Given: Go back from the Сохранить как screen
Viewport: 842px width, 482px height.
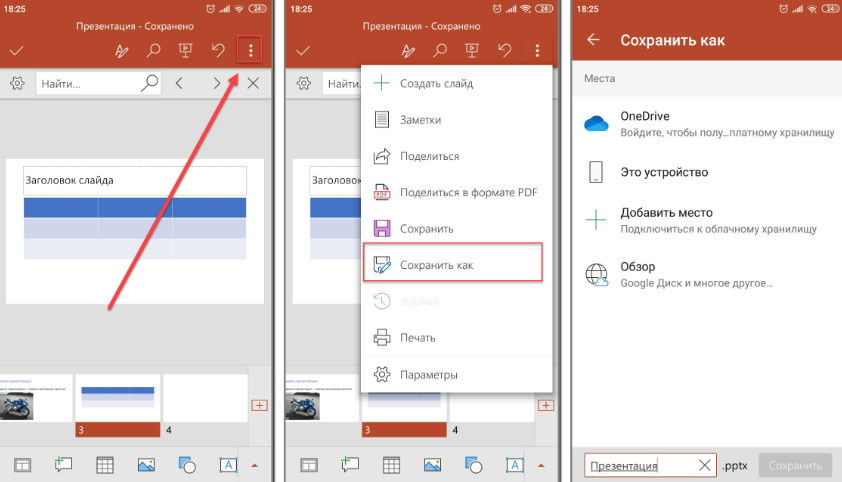Looking at the screenshot, I should (x=594, y=40).
